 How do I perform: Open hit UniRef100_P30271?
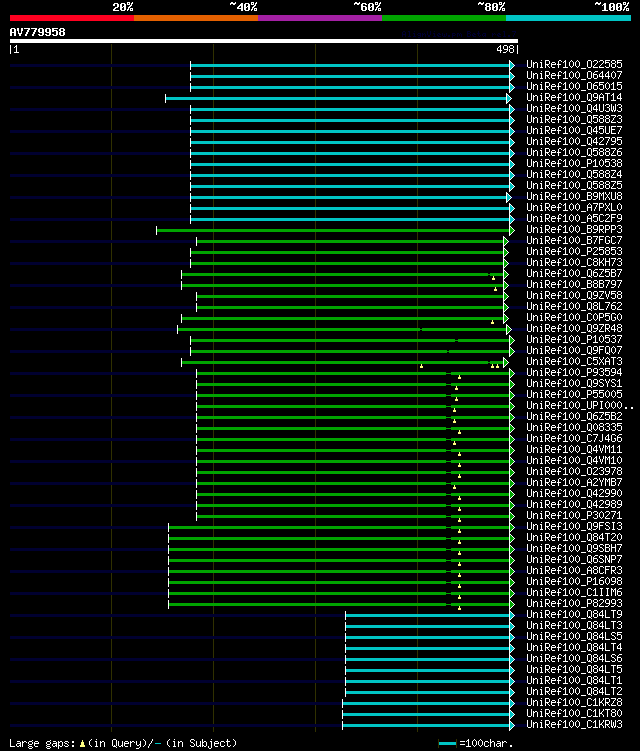click(574, 516)
